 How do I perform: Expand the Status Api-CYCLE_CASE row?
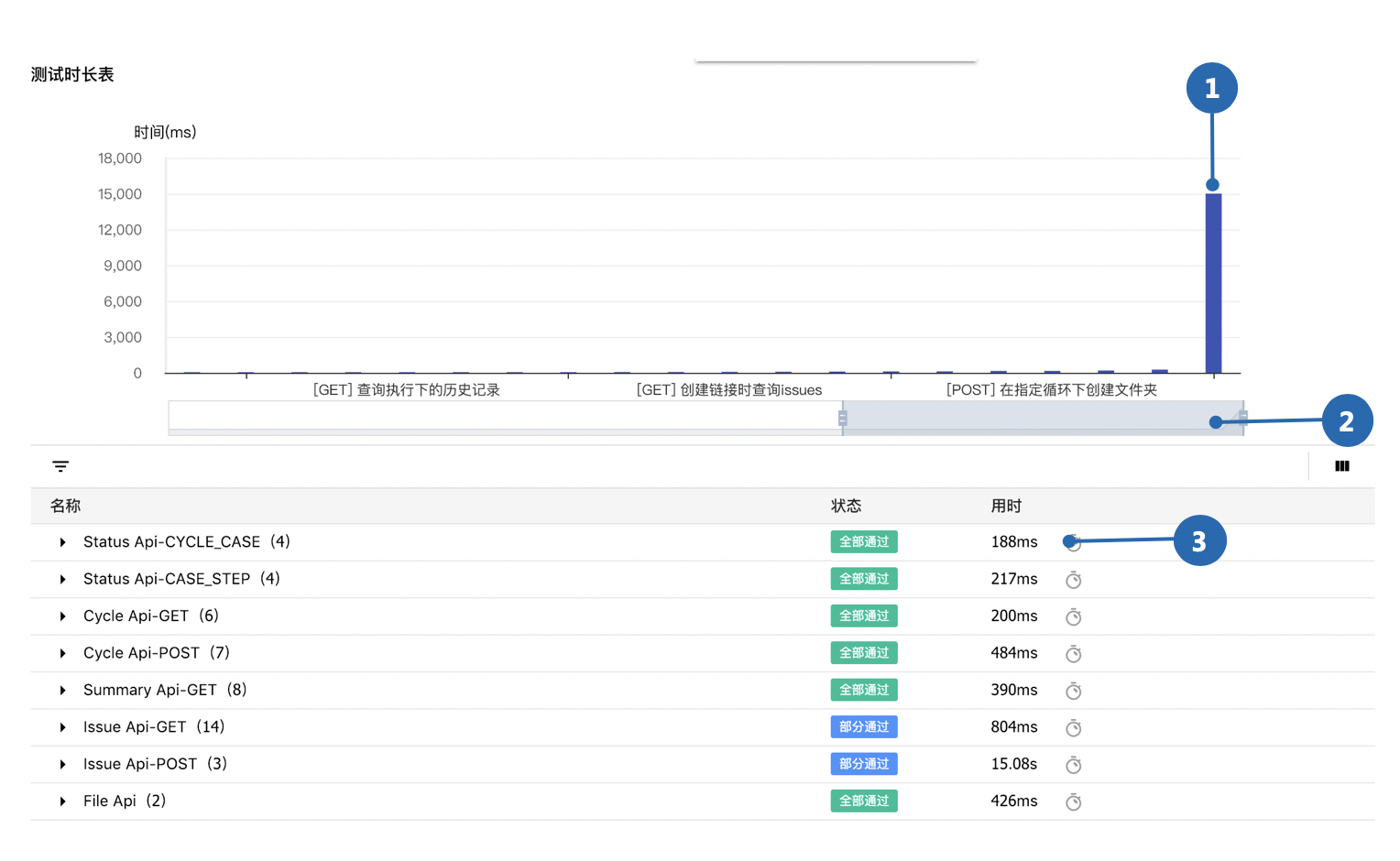[62, 542]
